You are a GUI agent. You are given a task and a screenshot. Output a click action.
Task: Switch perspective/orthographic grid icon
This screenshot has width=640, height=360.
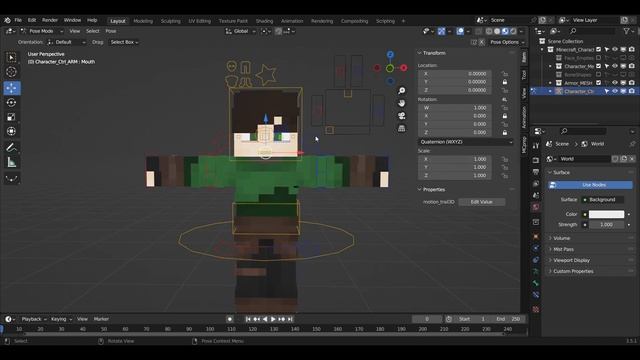[402, 129]
